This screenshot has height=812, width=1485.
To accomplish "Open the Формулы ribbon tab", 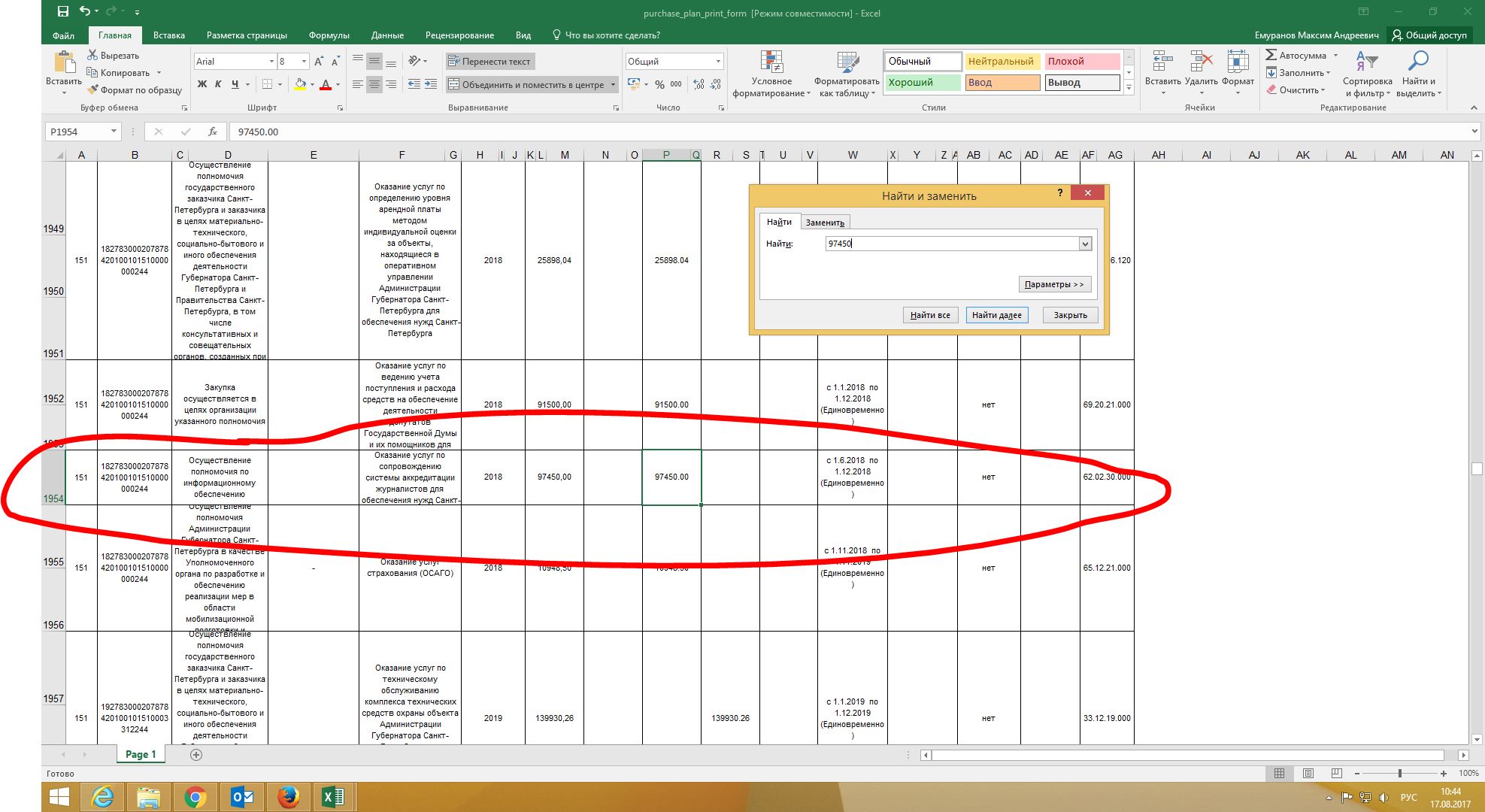I will (329, 35).
